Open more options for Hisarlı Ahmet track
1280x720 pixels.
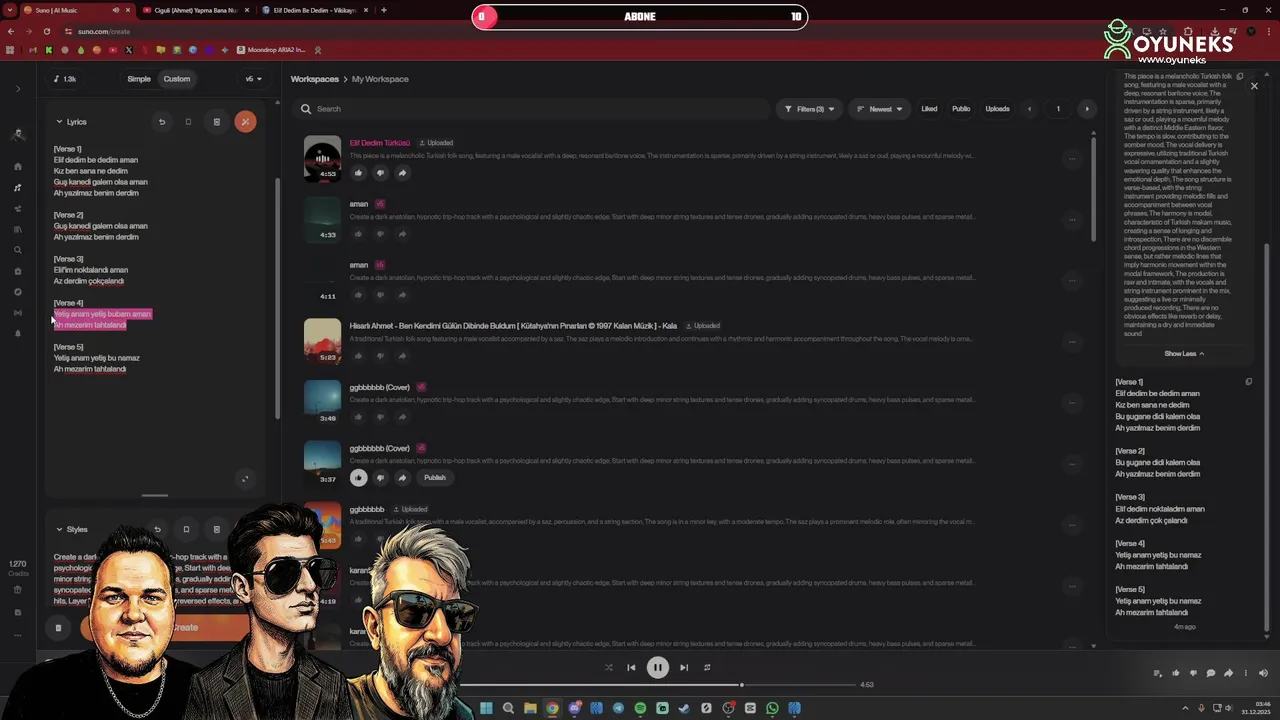1072,341
